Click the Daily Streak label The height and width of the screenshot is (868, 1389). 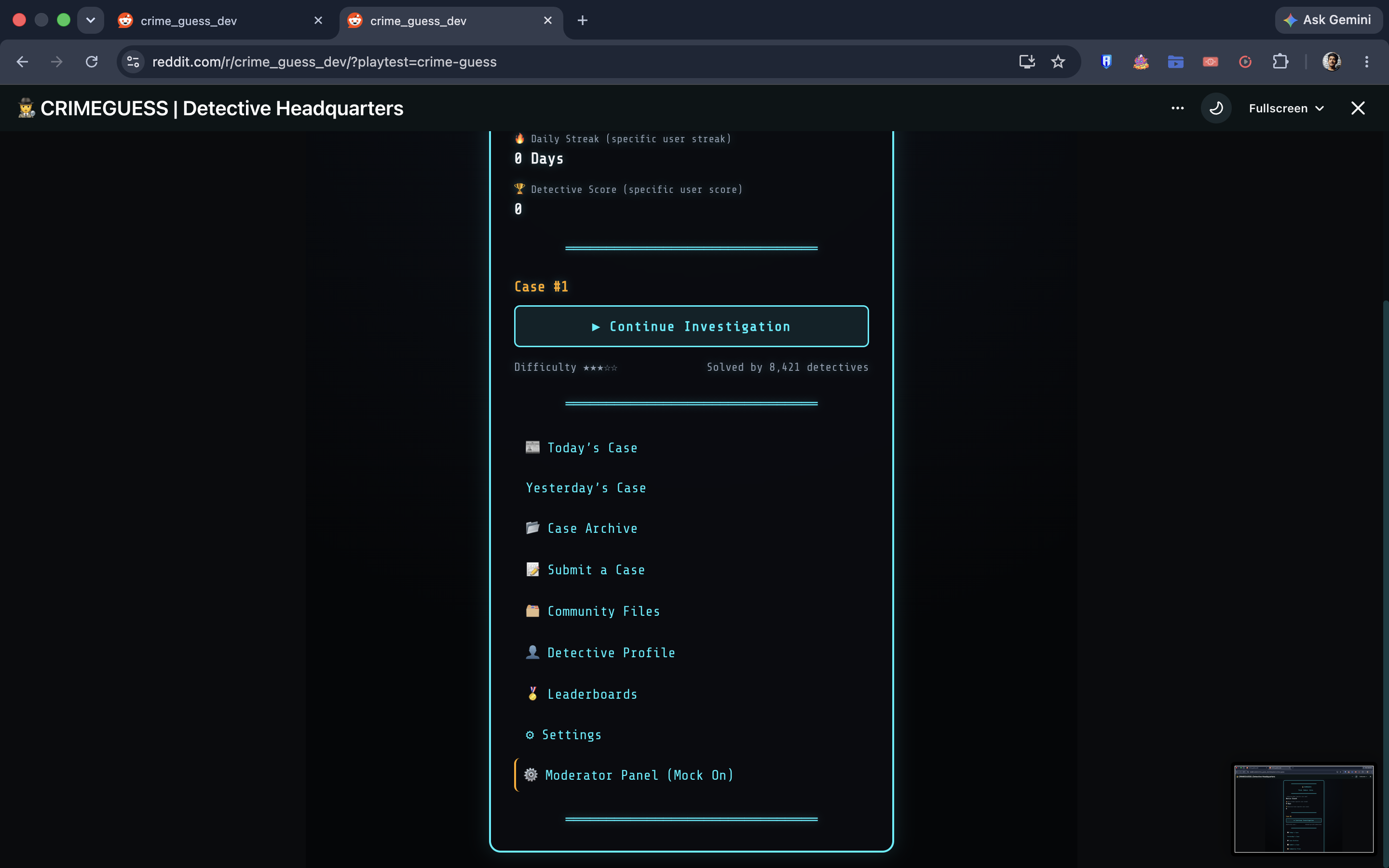click(x=631, y=139)
